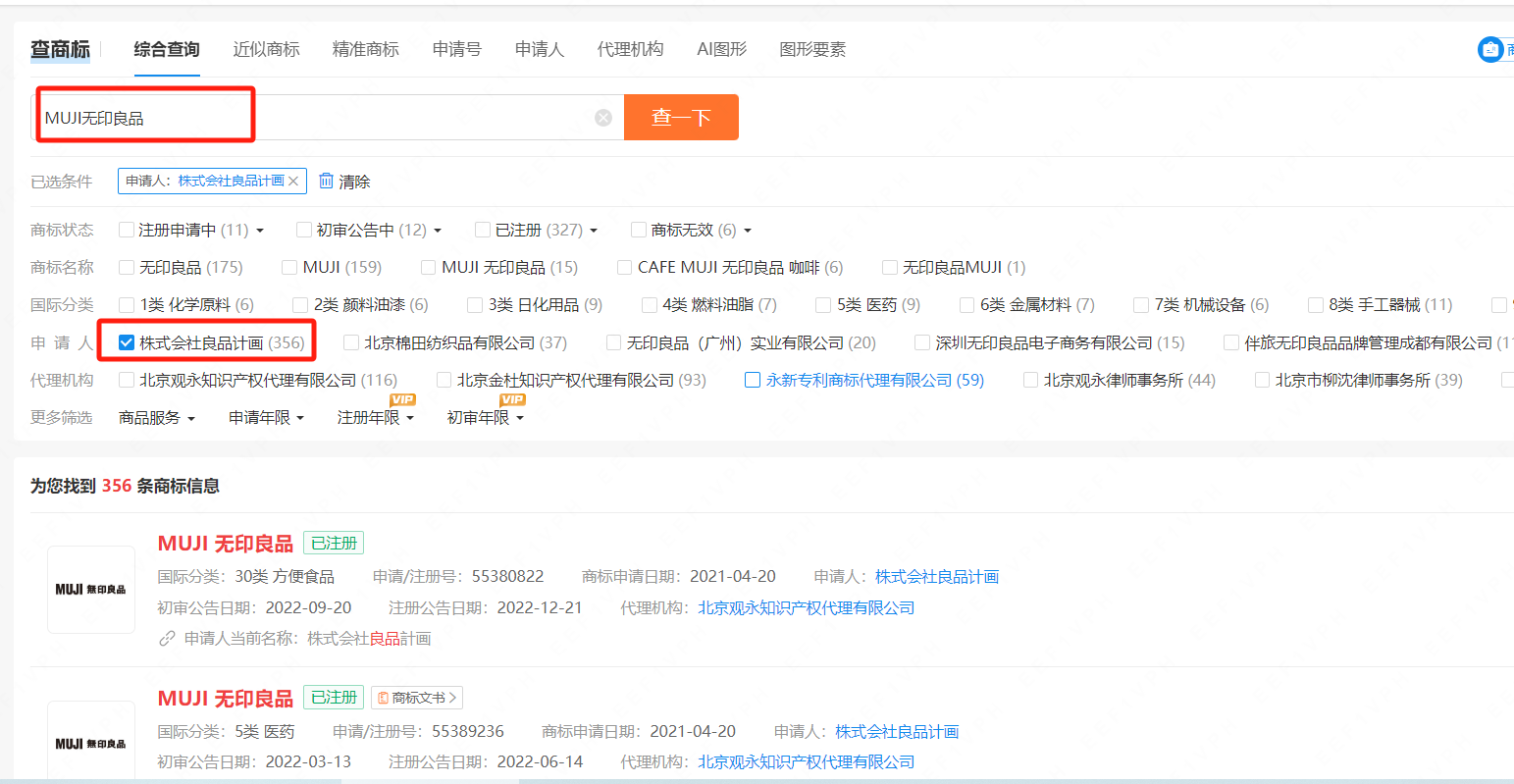The image size is (1514, 784).
Task: Click the 清除 trash icon to clear filters
Action: point(326,182)
